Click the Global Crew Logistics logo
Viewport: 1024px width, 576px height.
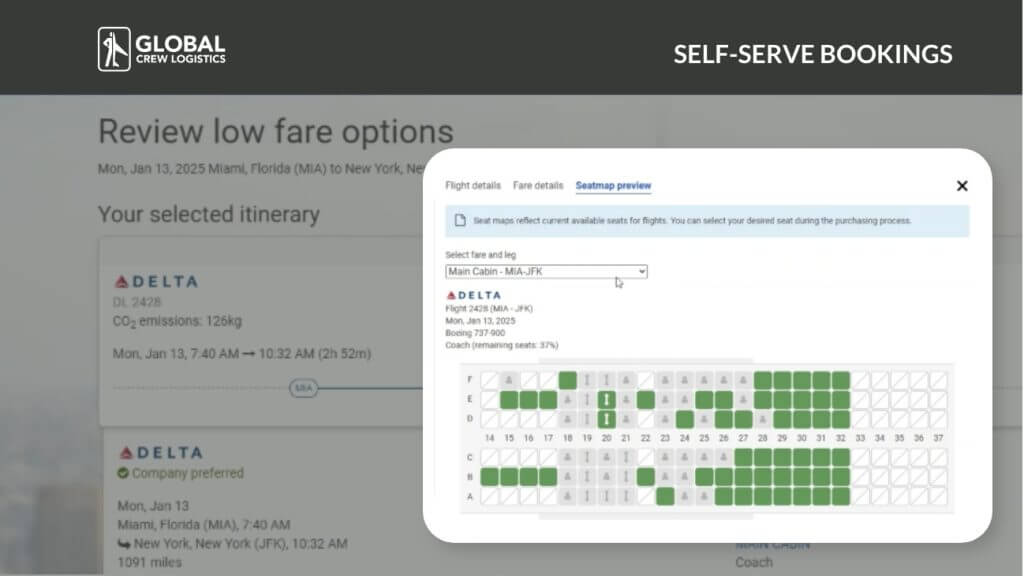162,49
